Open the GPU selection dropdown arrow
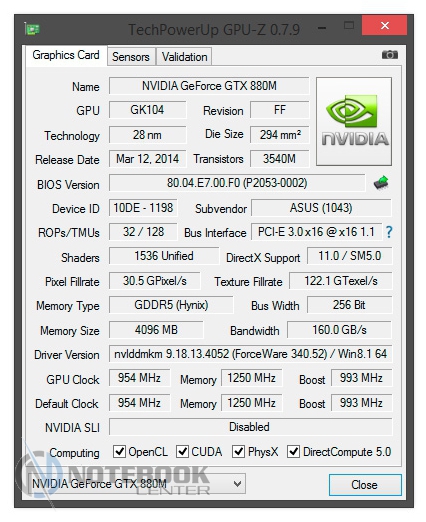The width and height of the screenshot is (426, 522). tap(237, 483)
